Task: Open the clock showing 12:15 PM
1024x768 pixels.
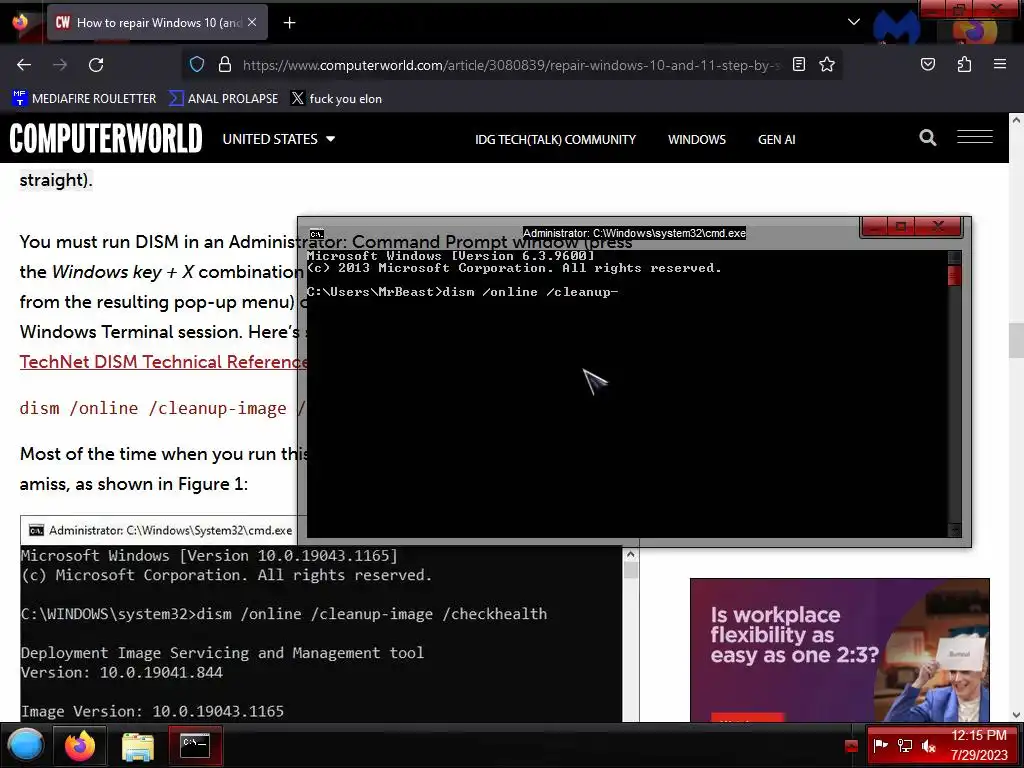Action: click(978, 745)
